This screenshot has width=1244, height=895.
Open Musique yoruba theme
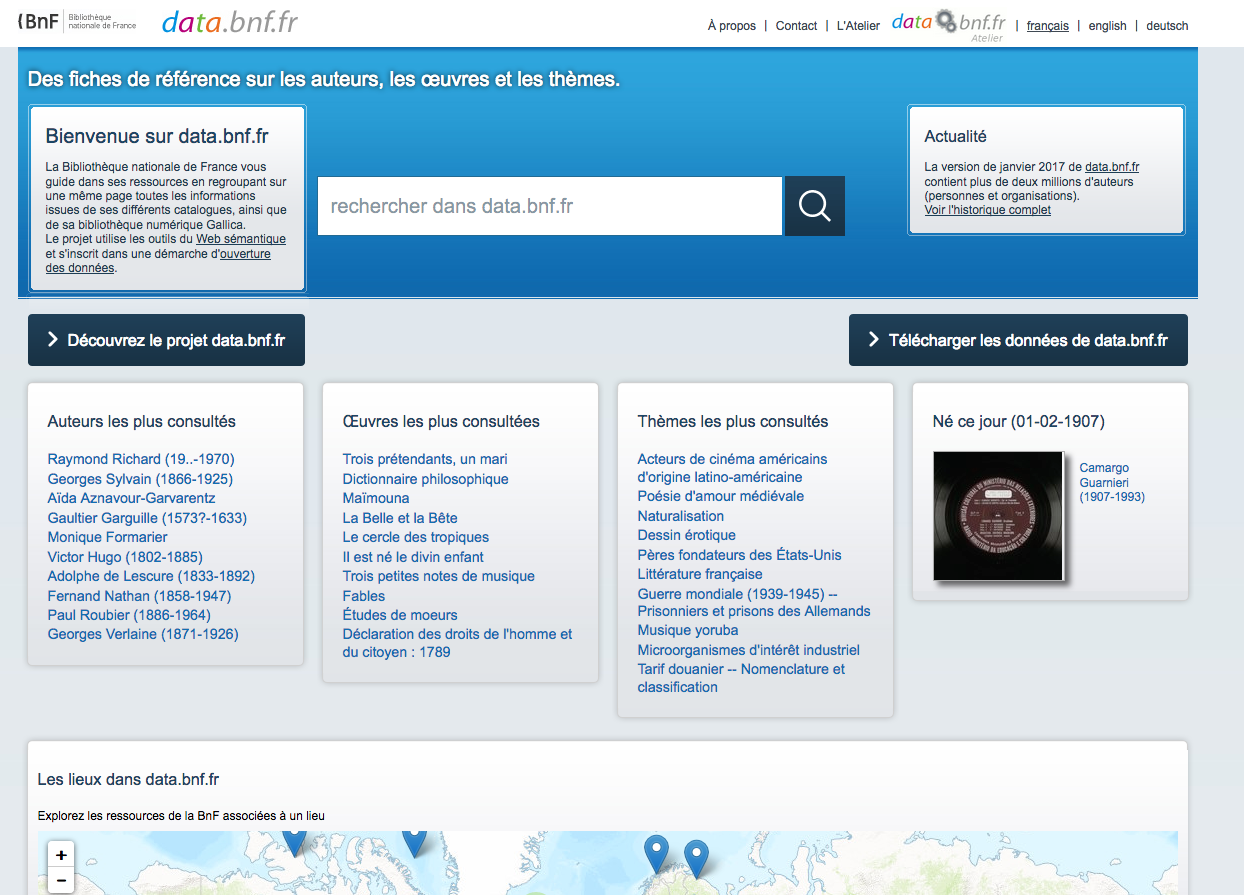tap(688, 630)
